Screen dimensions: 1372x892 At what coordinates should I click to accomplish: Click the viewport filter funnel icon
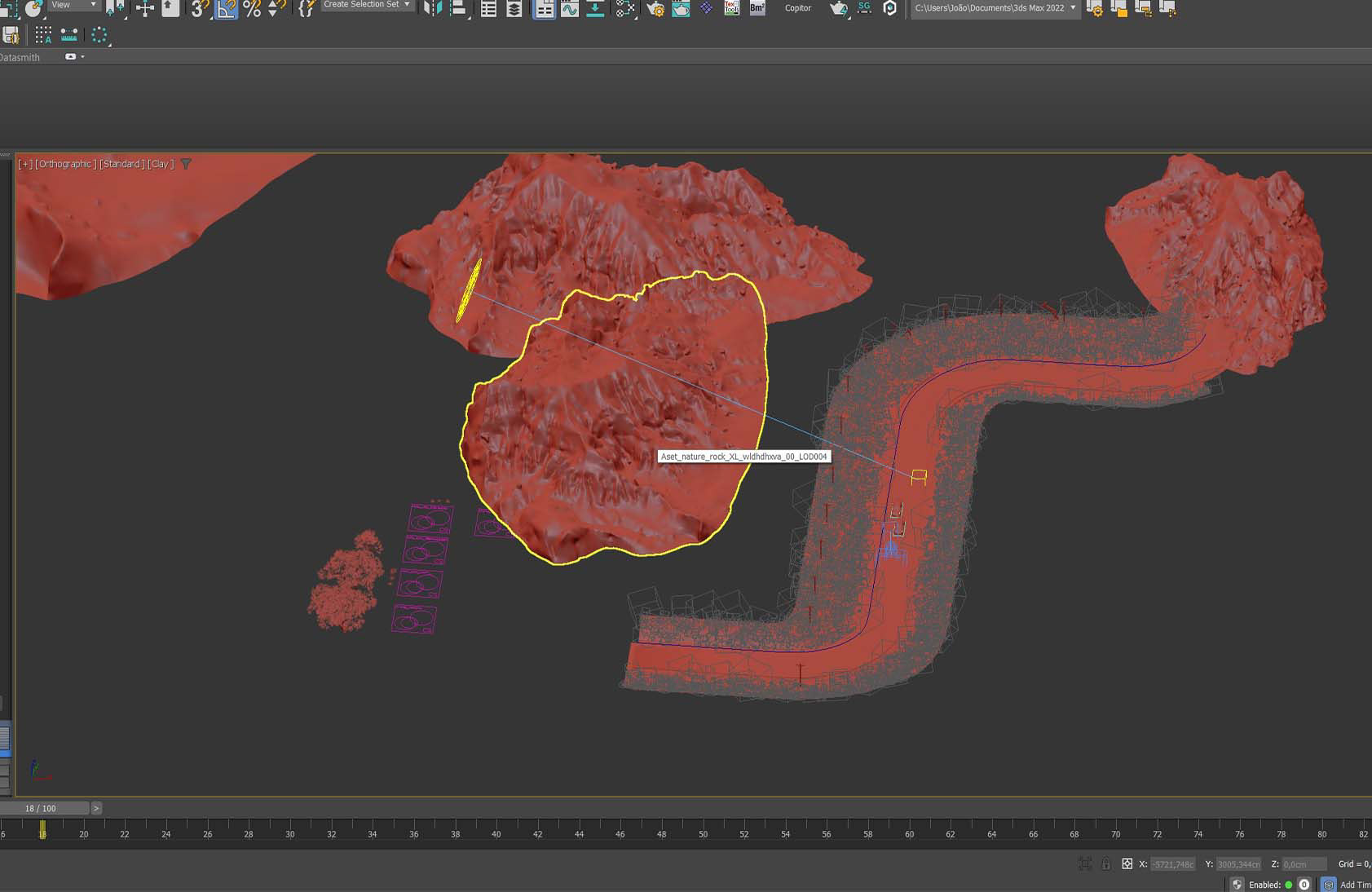point(186,164)
